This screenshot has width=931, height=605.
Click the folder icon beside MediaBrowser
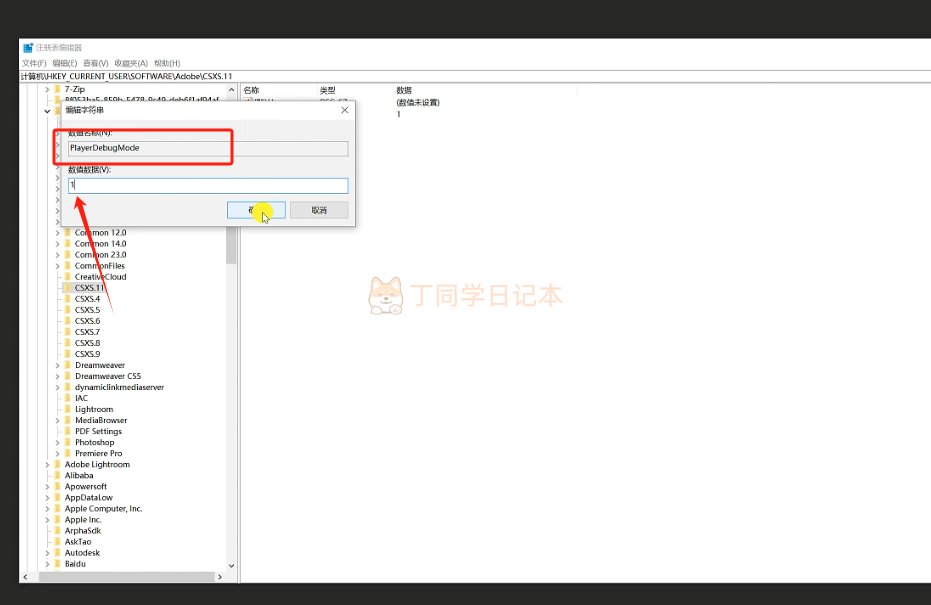click(68, 420)
